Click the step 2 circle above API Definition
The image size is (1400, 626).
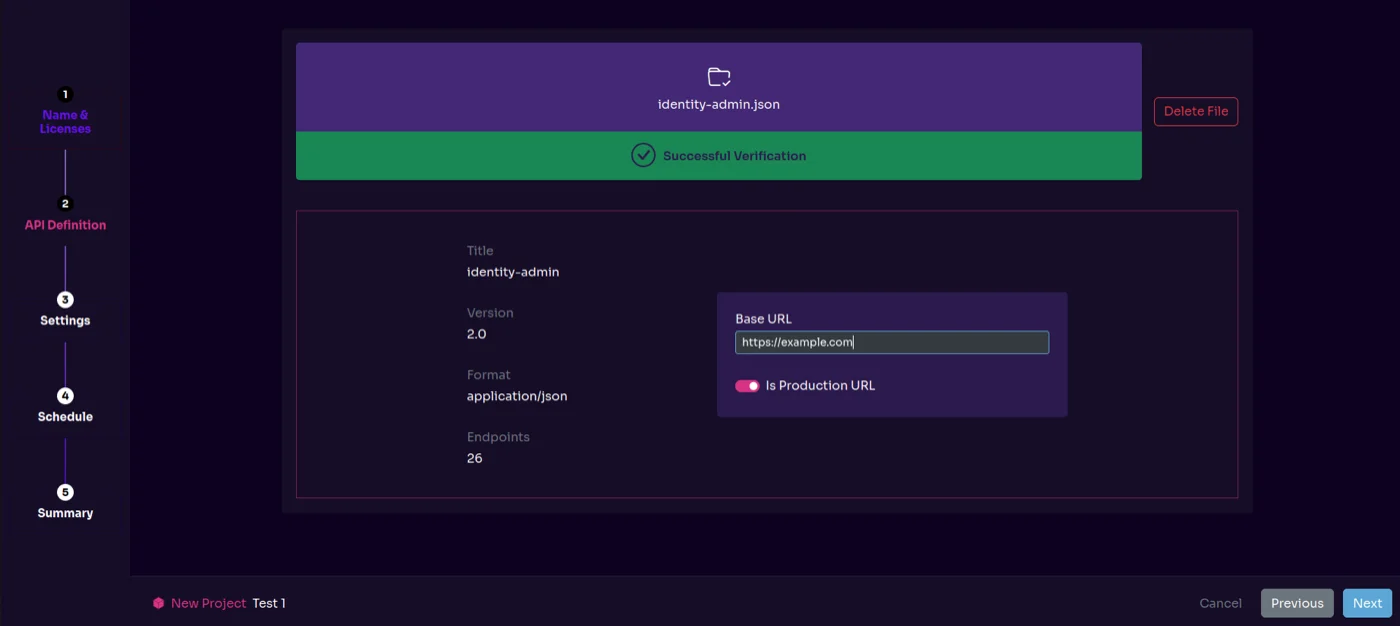(64, 203)
